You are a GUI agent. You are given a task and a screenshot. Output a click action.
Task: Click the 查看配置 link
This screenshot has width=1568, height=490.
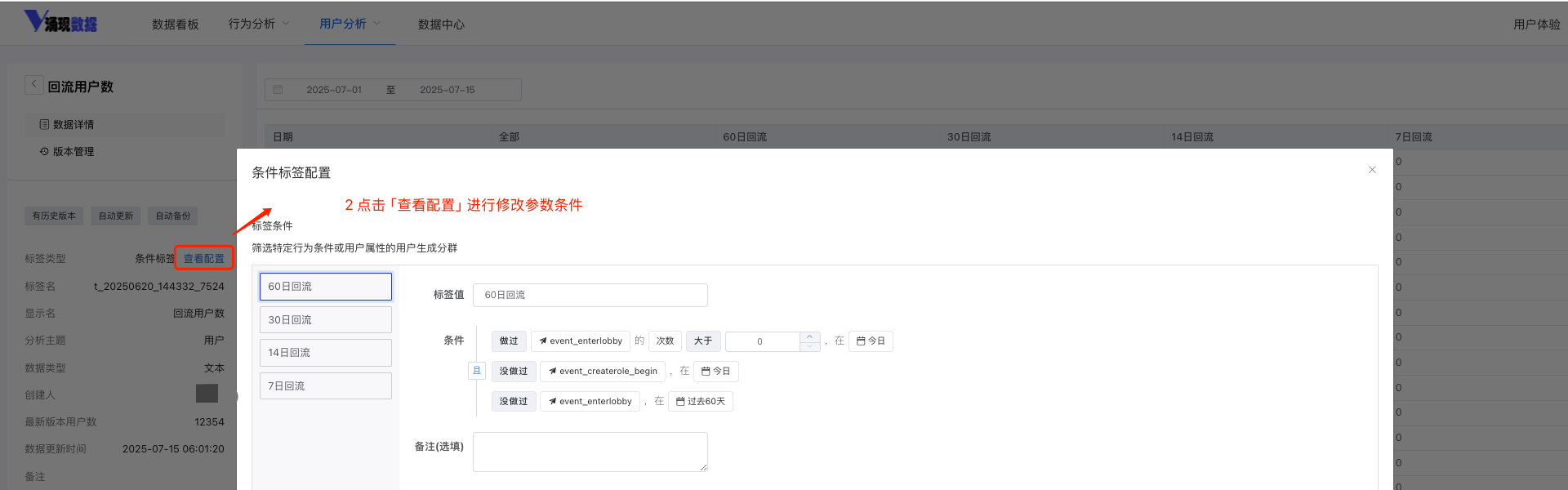203,259
